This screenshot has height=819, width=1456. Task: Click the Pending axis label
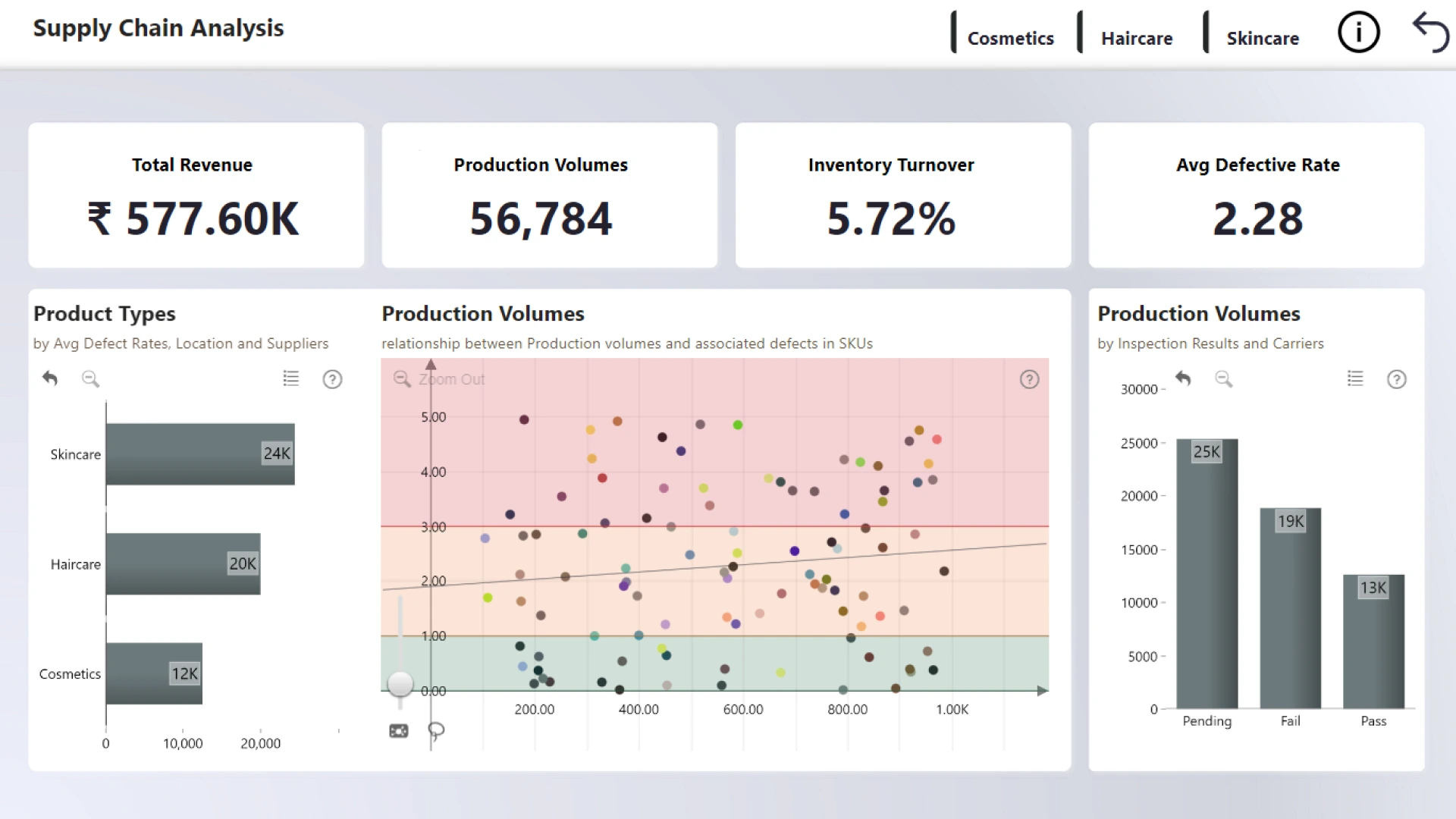[x=1207, y=721]
